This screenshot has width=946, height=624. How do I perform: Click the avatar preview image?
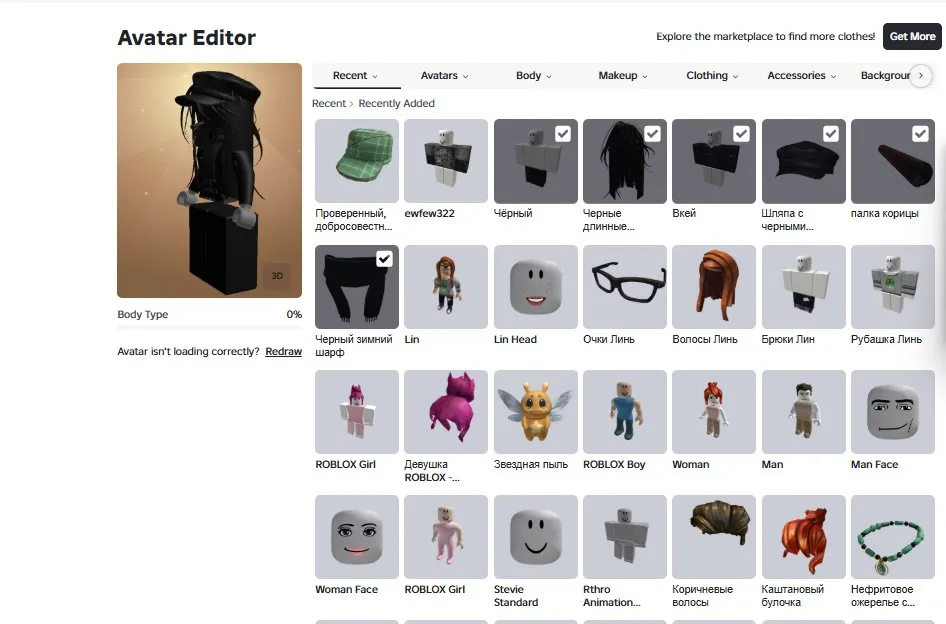[209, 180]
